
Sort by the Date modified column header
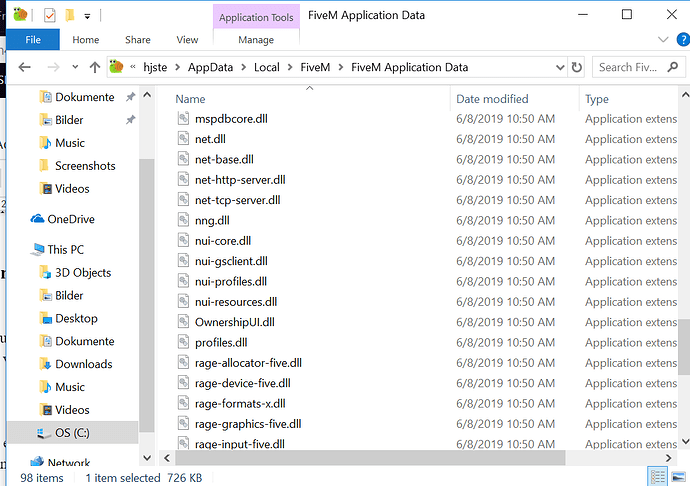pyautogui.click(x=492, y=99)
